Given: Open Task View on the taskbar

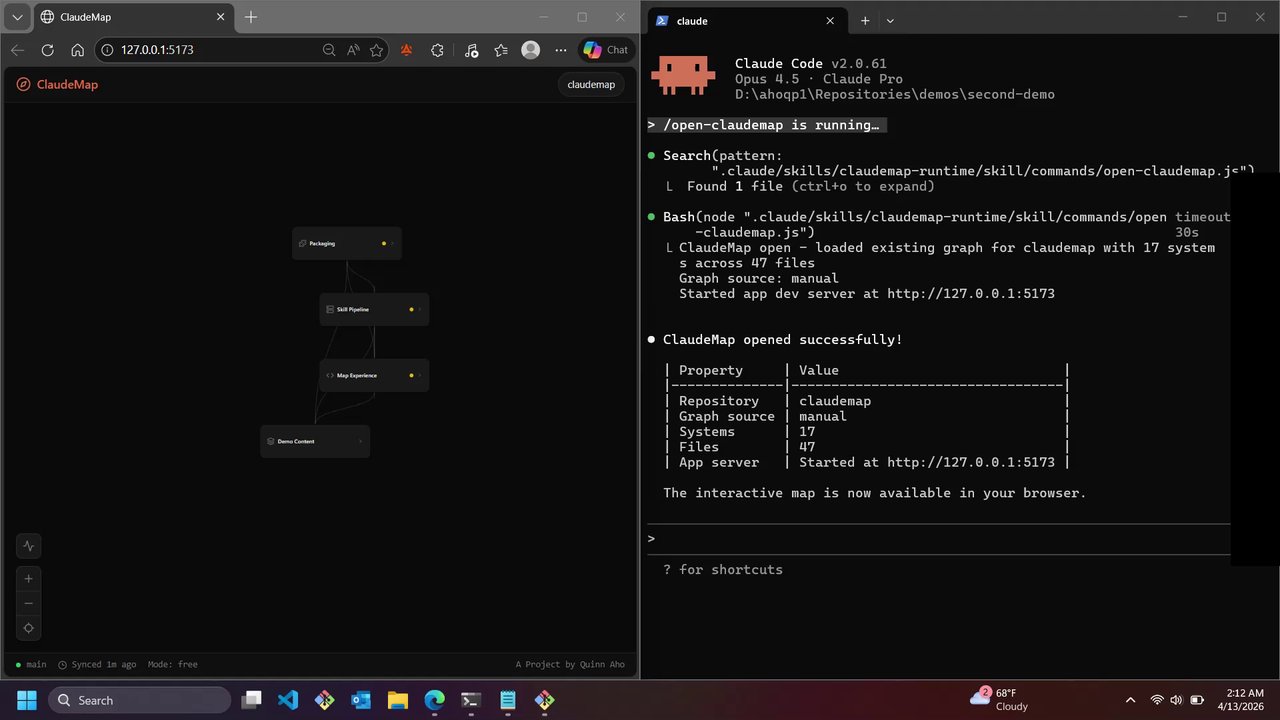Looking at the screenshot, I should tap(251, 700).
